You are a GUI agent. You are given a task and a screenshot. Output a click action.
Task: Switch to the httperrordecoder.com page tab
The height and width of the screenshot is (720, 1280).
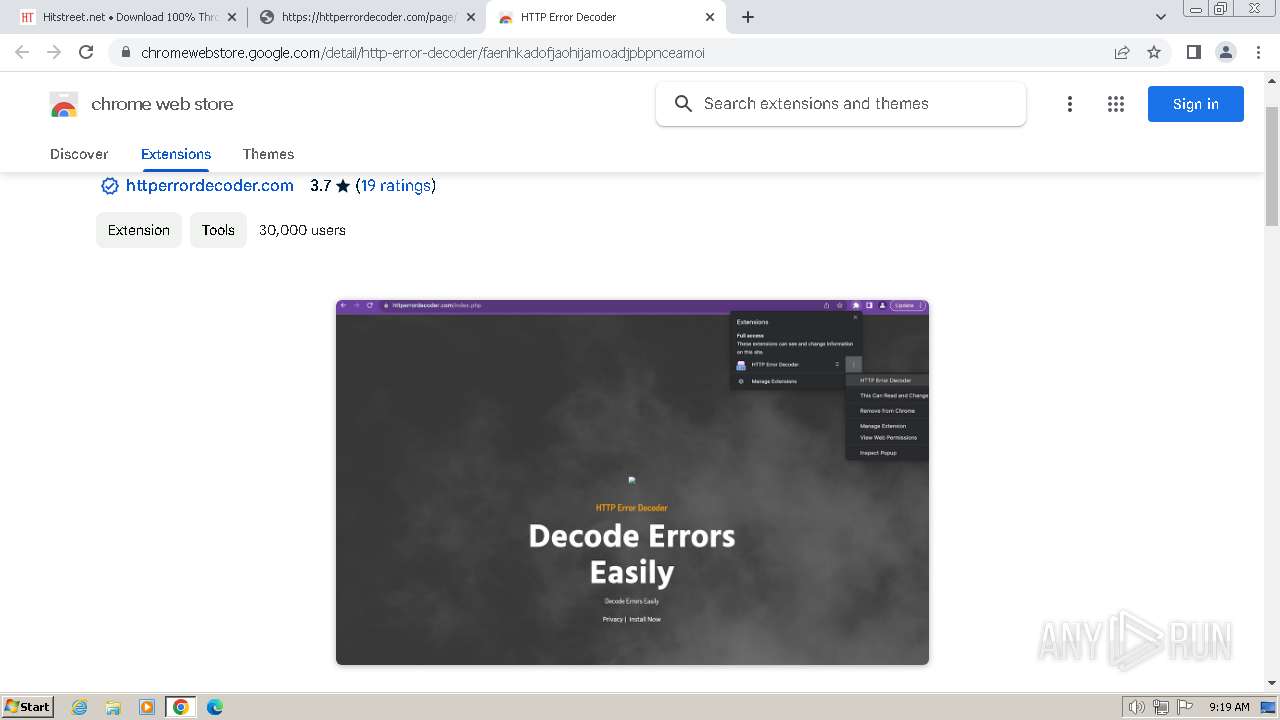pos(366,17)
